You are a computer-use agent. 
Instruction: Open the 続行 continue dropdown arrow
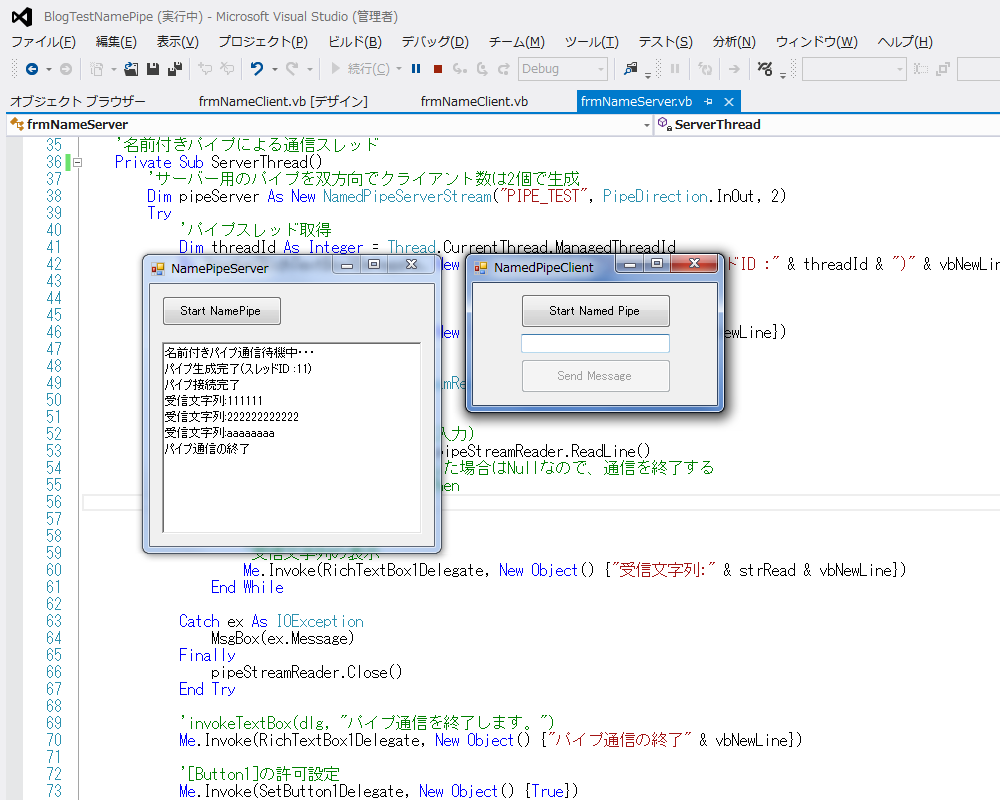[x=399, y=68]
